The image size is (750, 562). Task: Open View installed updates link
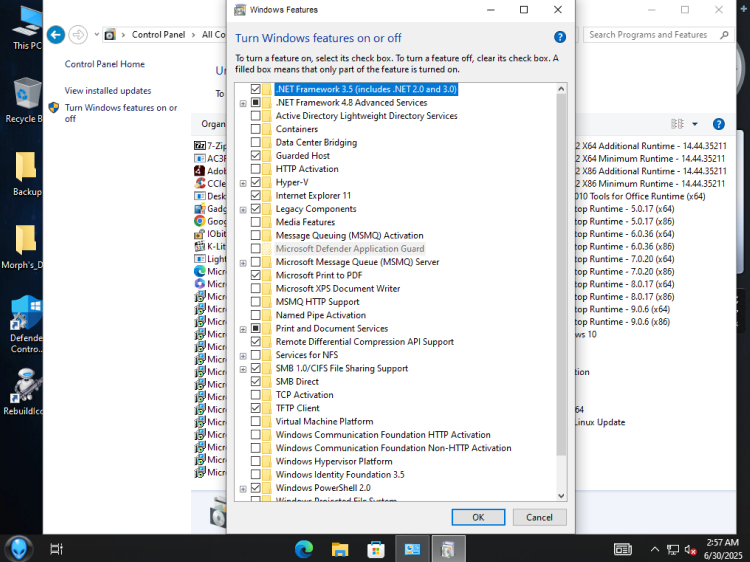[x=108, y=90]
